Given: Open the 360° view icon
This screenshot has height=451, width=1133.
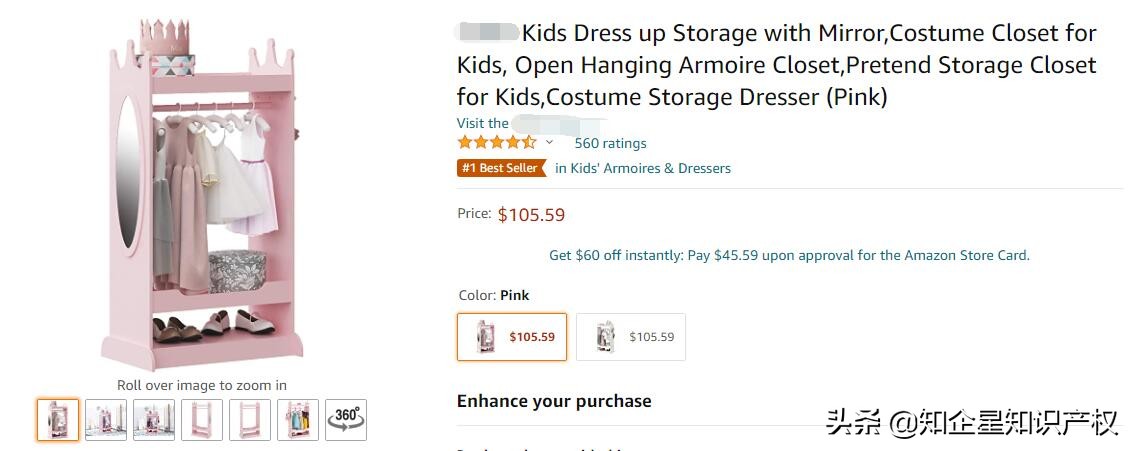Looking at the screenshot, I should pyautogui.click(x=346, y=419).
